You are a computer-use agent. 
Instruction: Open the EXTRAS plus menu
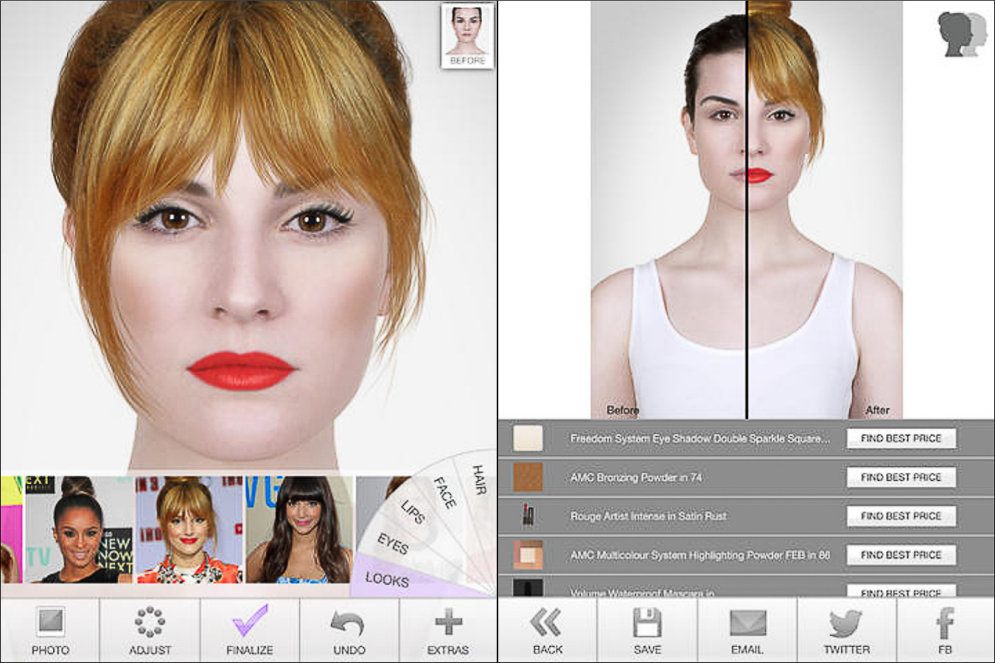(448, 630)
